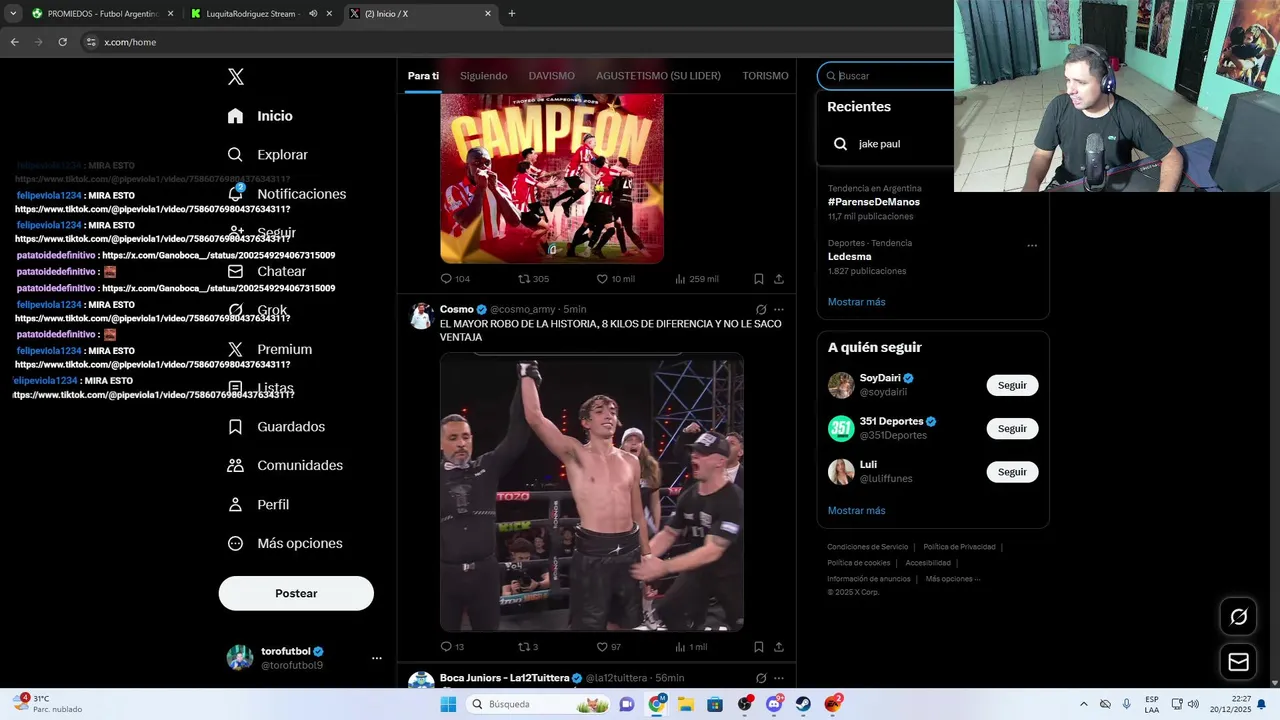The width and height of the screenshot is (1280, 720).
Task: Click the Postear button
Action: [x=296, y=594]
